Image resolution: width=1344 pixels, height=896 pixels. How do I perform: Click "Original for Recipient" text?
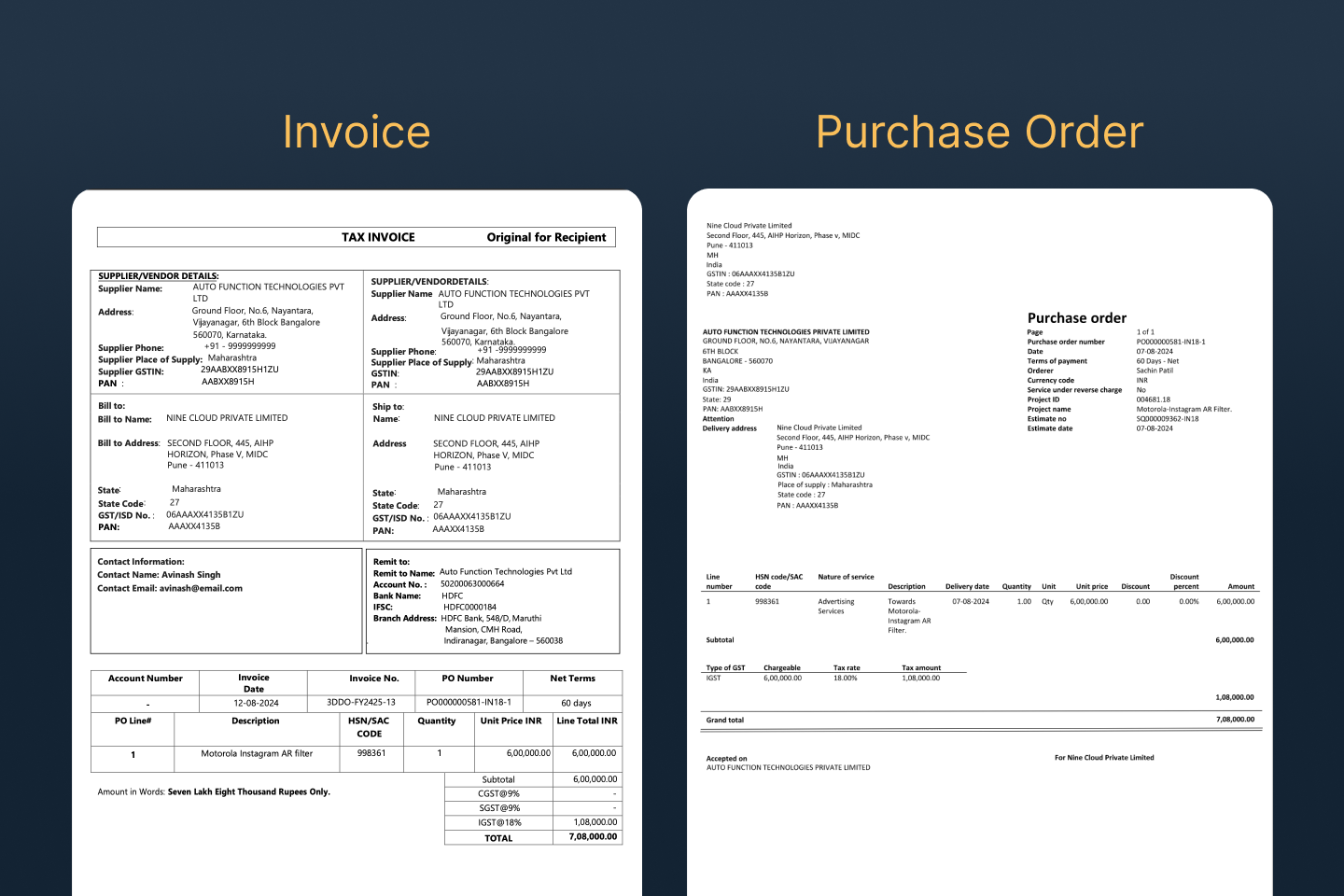[x=546, y=237]
